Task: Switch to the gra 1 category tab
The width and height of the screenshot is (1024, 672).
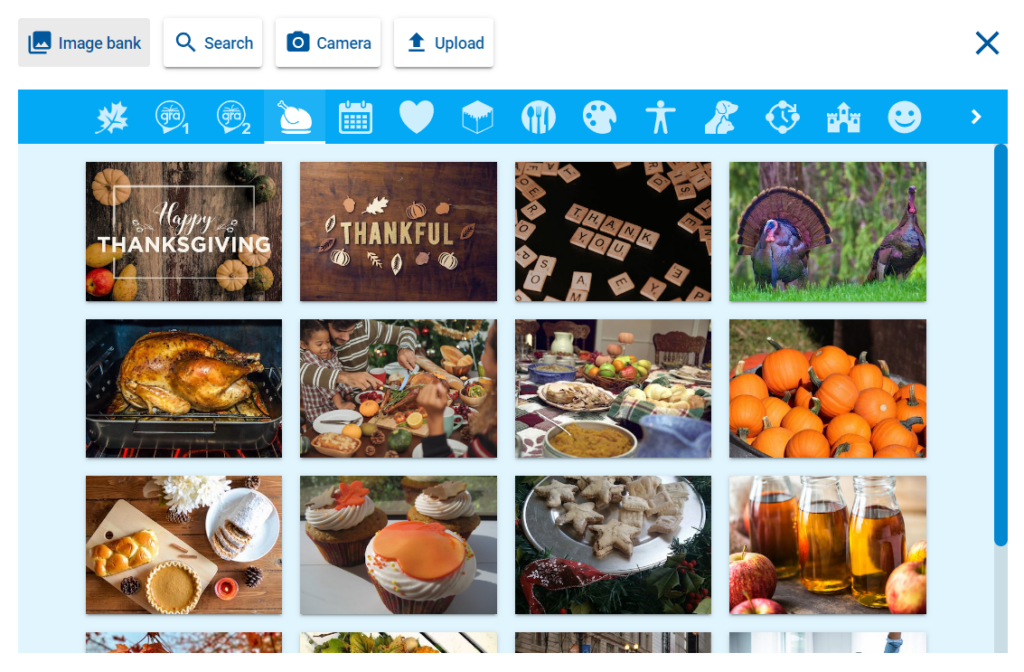Action: coord(172,118)
